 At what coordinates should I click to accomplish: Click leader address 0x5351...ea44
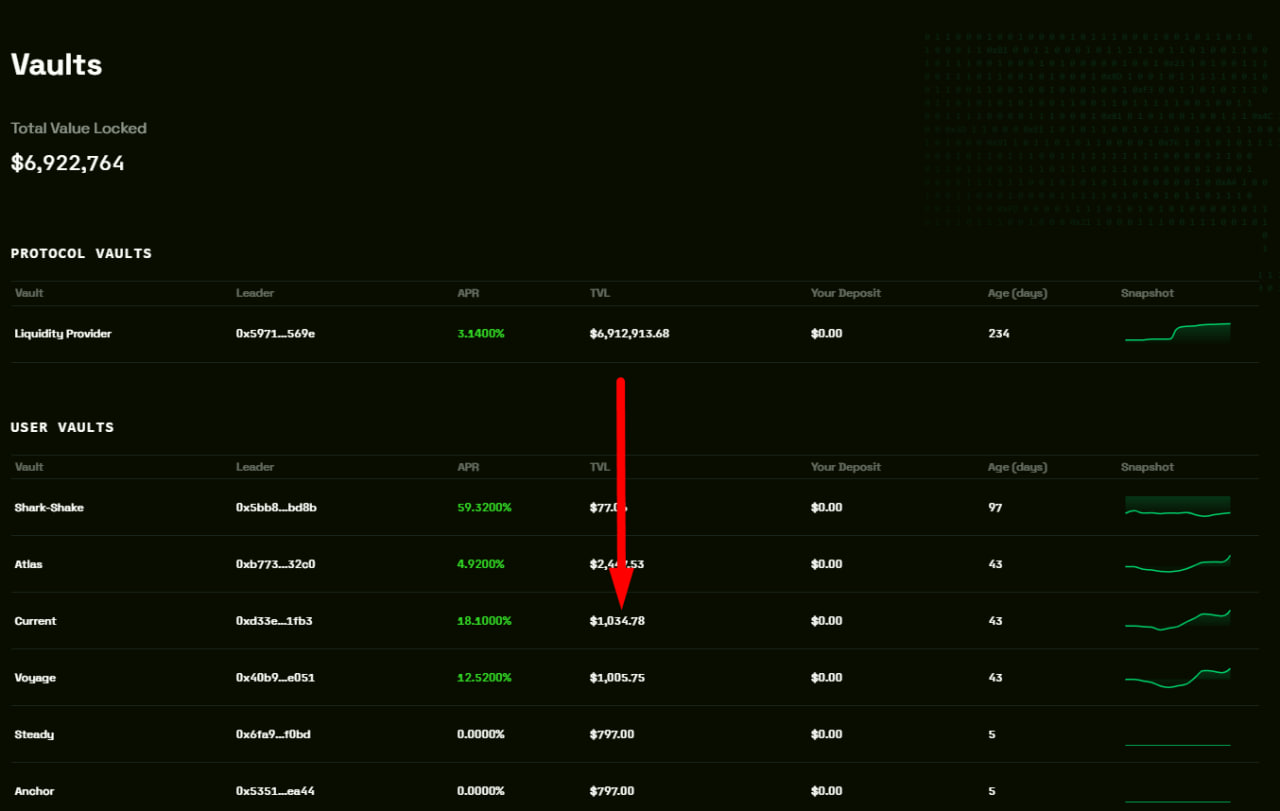[x=274, y=791]
